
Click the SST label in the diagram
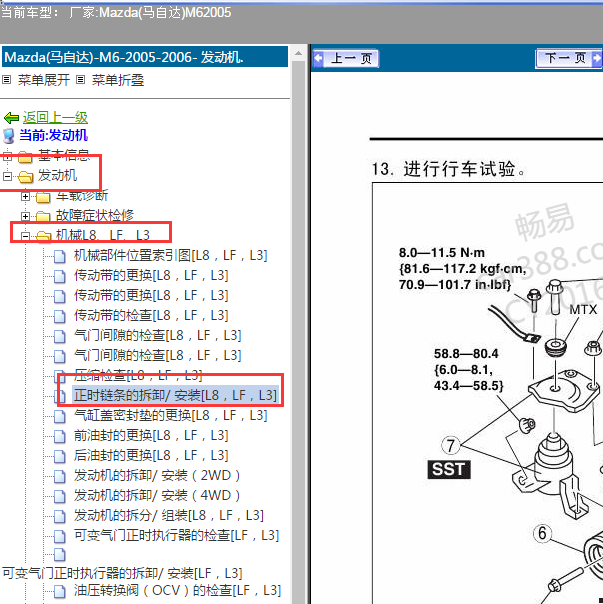[x=449, y=470]
